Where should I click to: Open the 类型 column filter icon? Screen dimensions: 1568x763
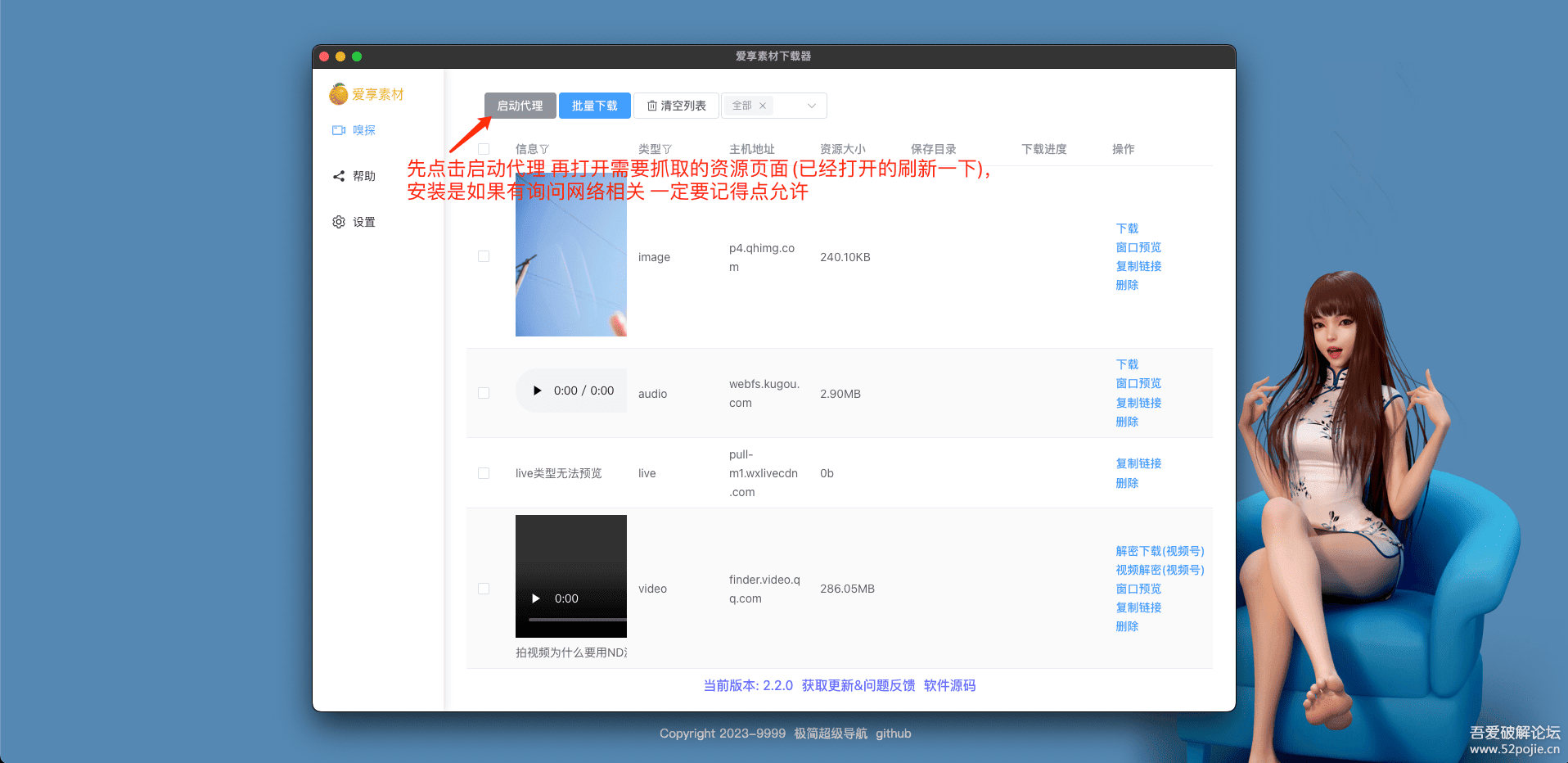pyautogui.click(x=667, y=149)
